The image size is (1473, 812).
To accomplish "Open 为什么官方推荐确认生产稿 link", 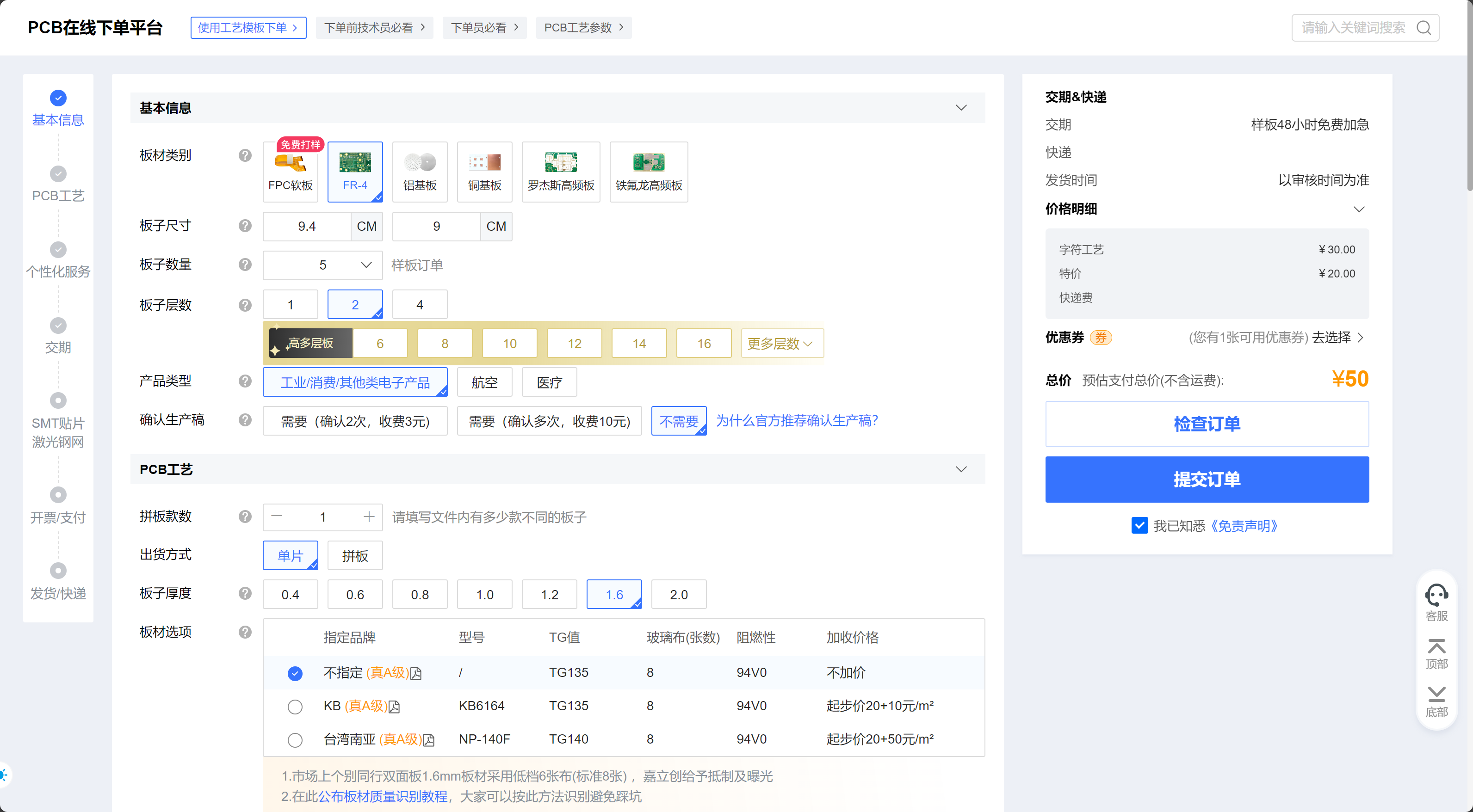I will click(x=797, y=421).
